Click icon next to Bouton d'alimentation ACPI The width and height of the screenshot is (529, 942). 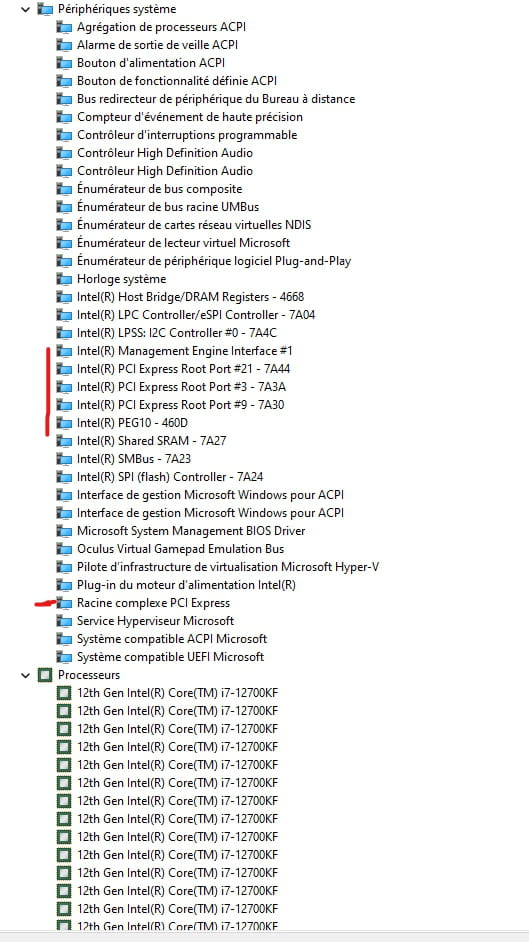(x=64, y=63)
